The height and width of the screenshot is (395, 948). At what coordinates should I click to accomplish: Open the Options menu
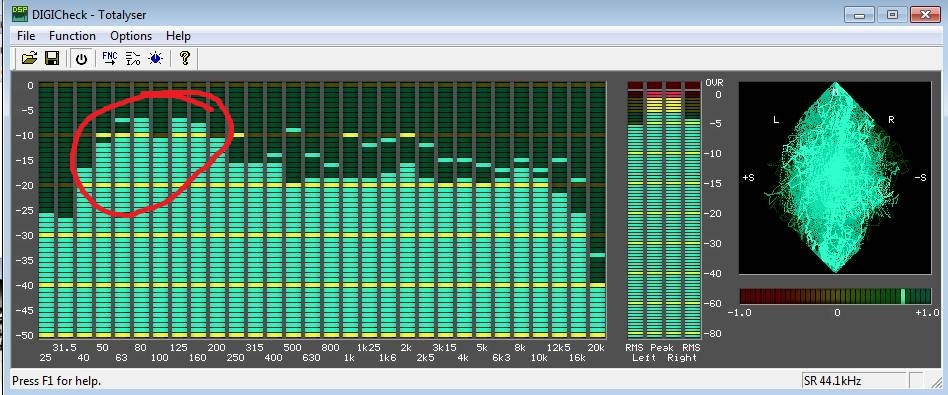click(131, 36)
